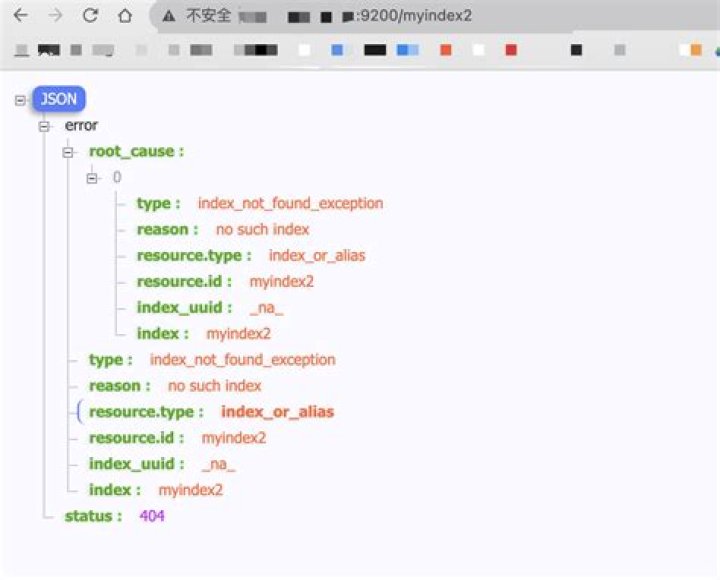Click error-level type key
Screen dimensions: 720x580
click(x=111, y=360)
